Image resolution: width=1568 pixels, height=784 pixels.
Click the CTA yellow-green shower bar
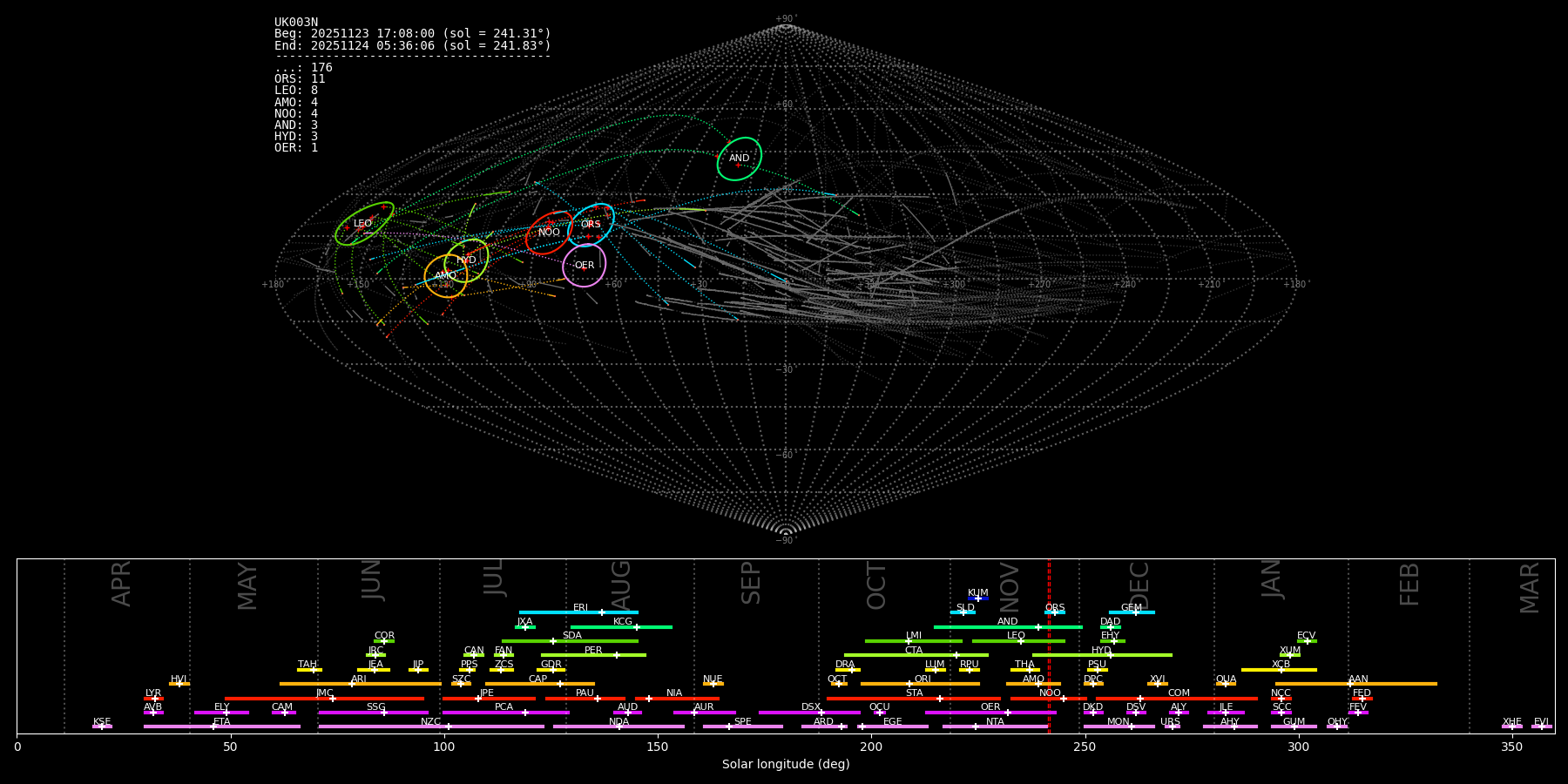[916, 655]
